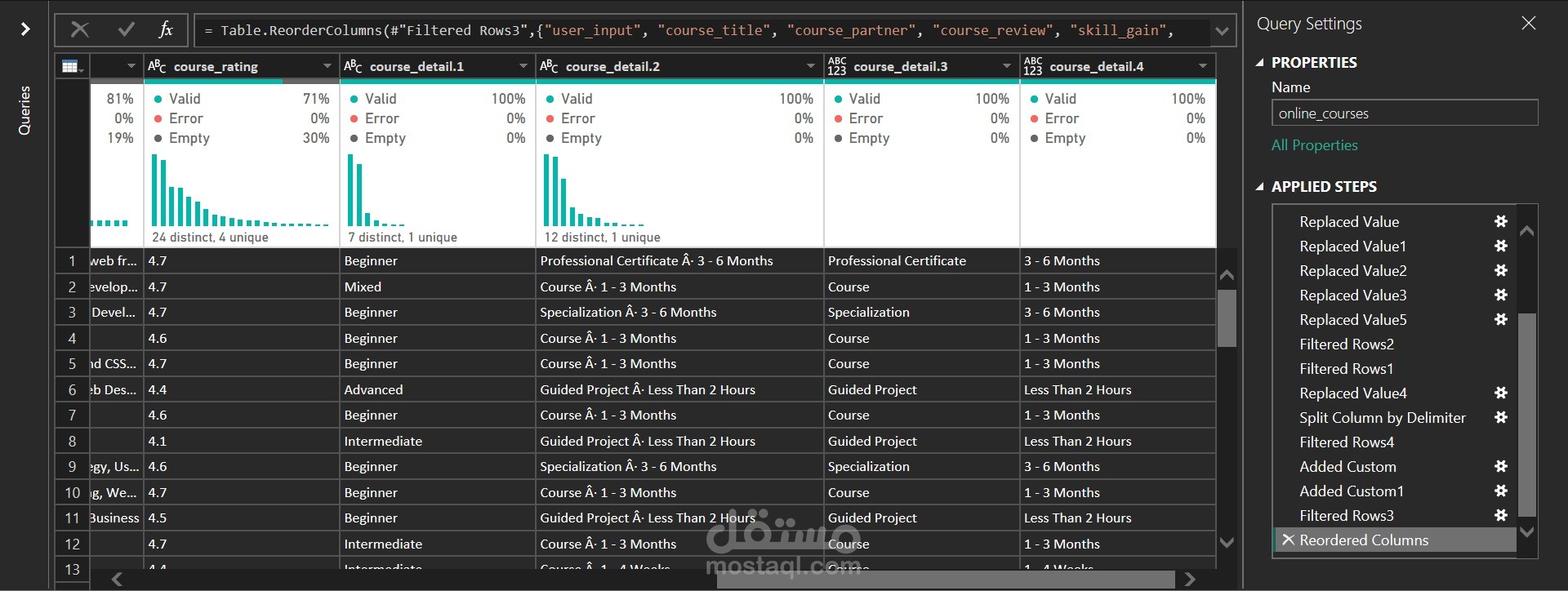Open course_rating column filter dropdown
The image size is (1568, 591).
pos(327,66)
